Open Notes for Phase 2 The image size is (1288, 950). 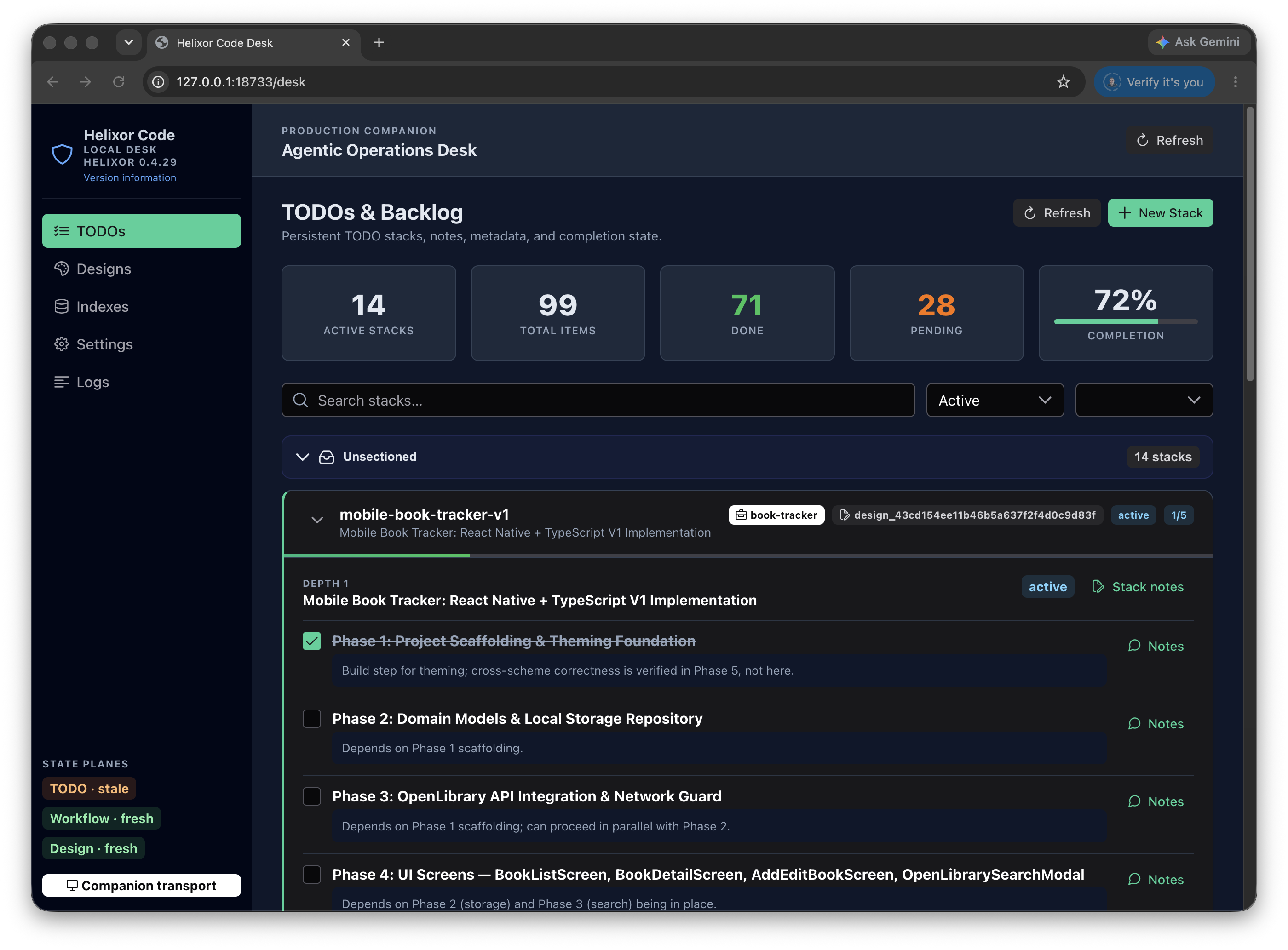1156,724
